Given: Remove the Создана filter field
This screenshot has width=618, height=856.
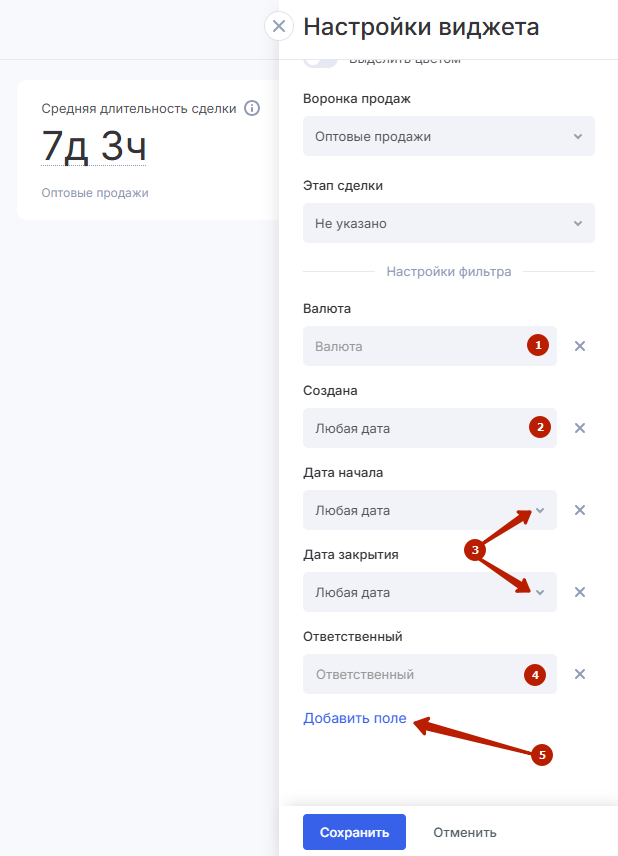Looking at the screenshot, I should 580,428.
